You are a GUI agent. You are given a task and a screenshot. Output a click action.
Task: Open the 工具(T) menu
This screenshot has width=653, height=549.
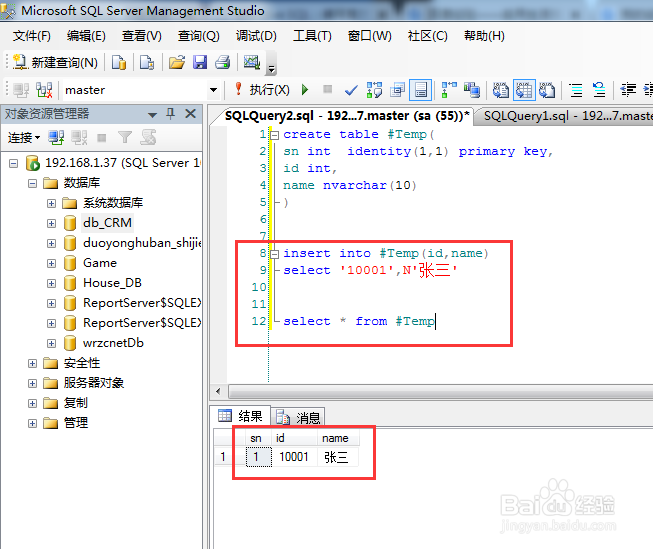click(312, 36)
